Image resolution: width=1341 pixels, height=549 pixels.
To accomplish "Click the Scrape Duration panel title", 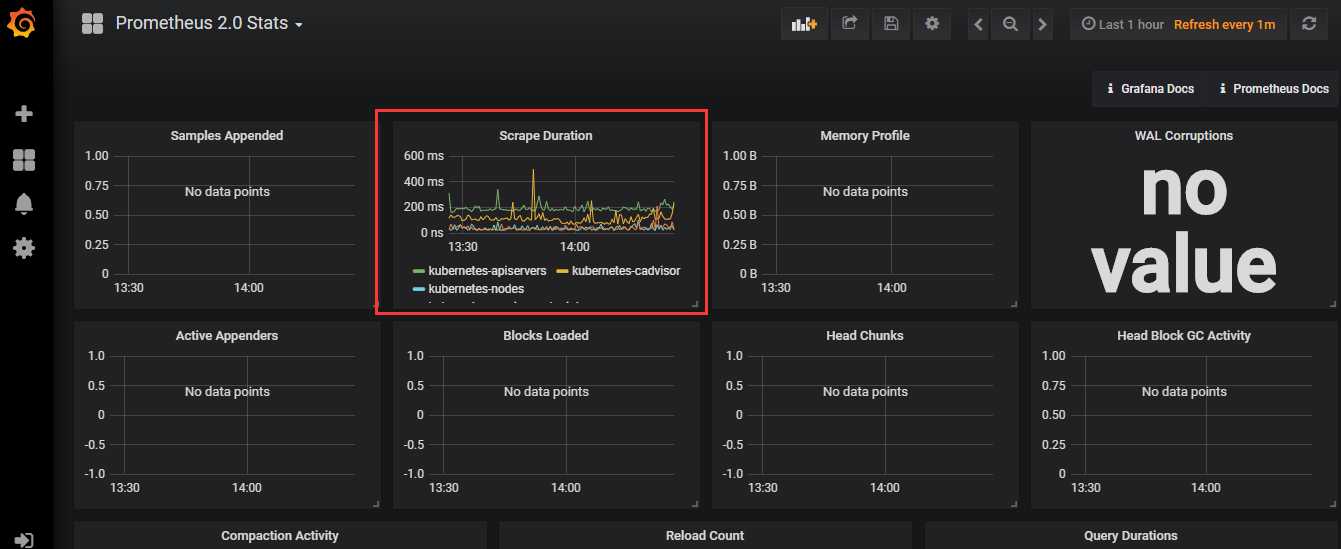I will pos(546,135).
